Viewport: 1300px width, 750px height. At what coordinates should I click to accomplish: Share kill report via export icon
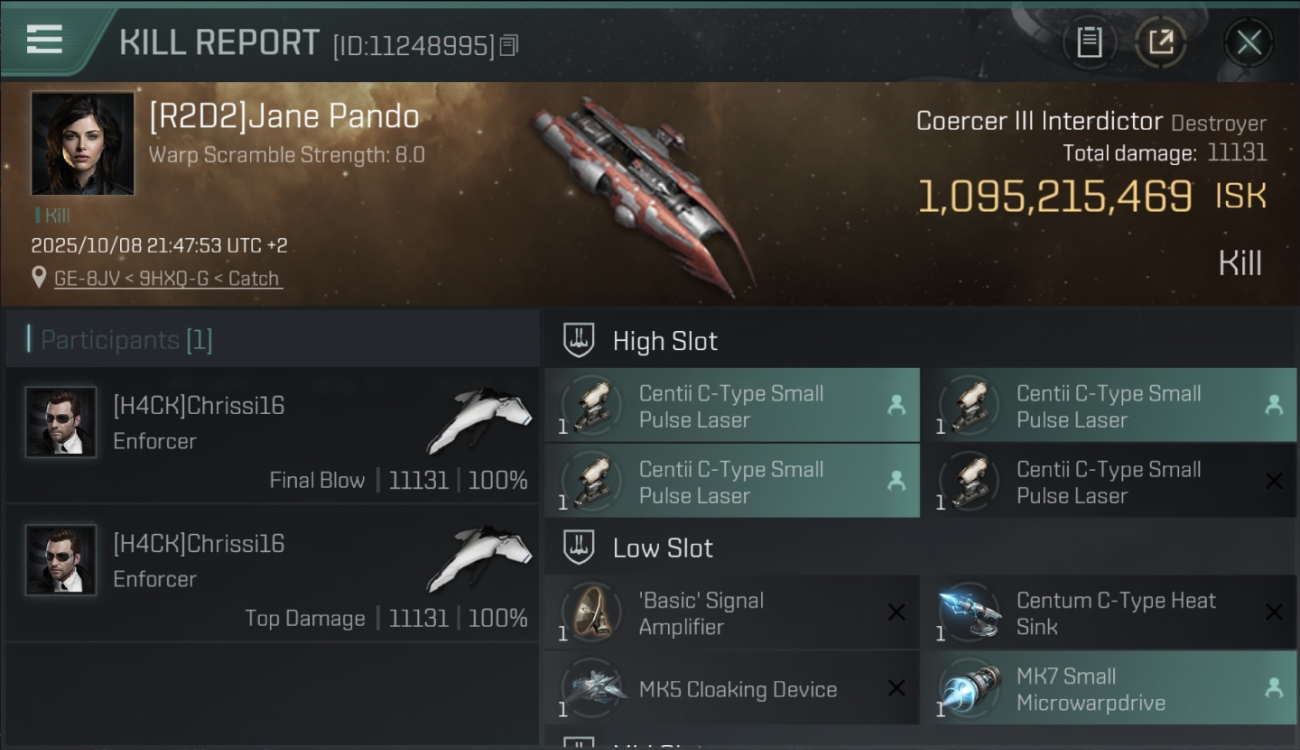pyautogui.click(x=1161, y=42)
